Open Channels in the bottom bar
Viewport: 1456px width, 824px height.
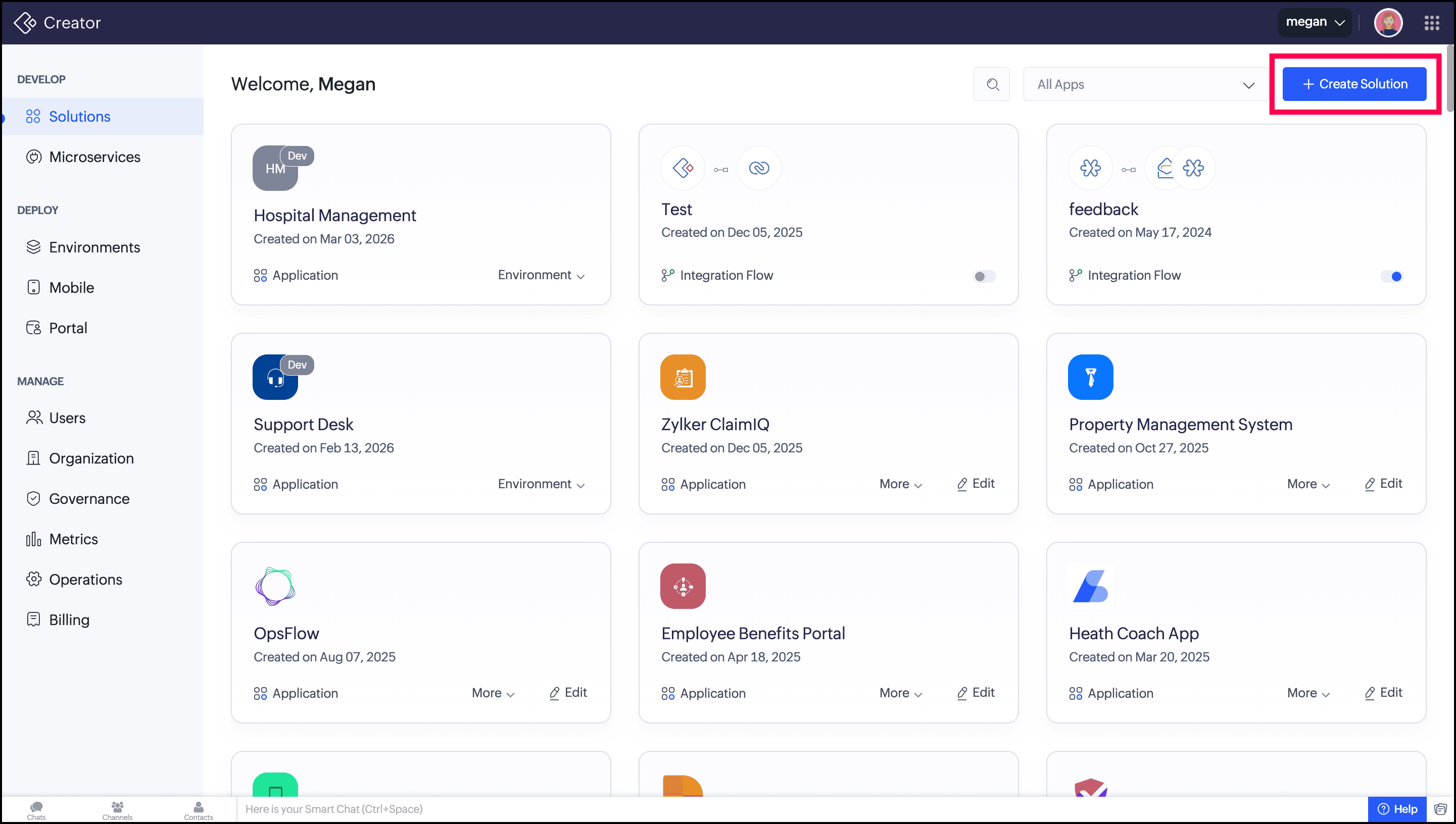[117, 810]
